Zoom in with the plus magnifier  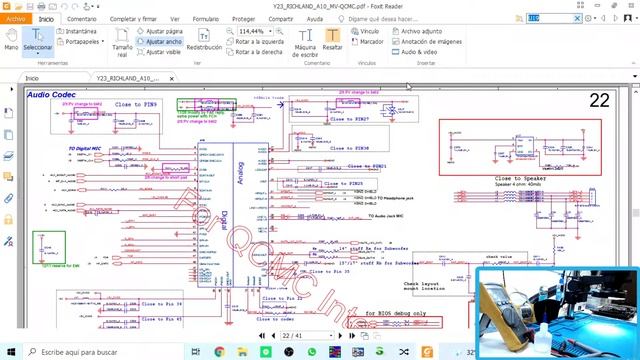280,31
